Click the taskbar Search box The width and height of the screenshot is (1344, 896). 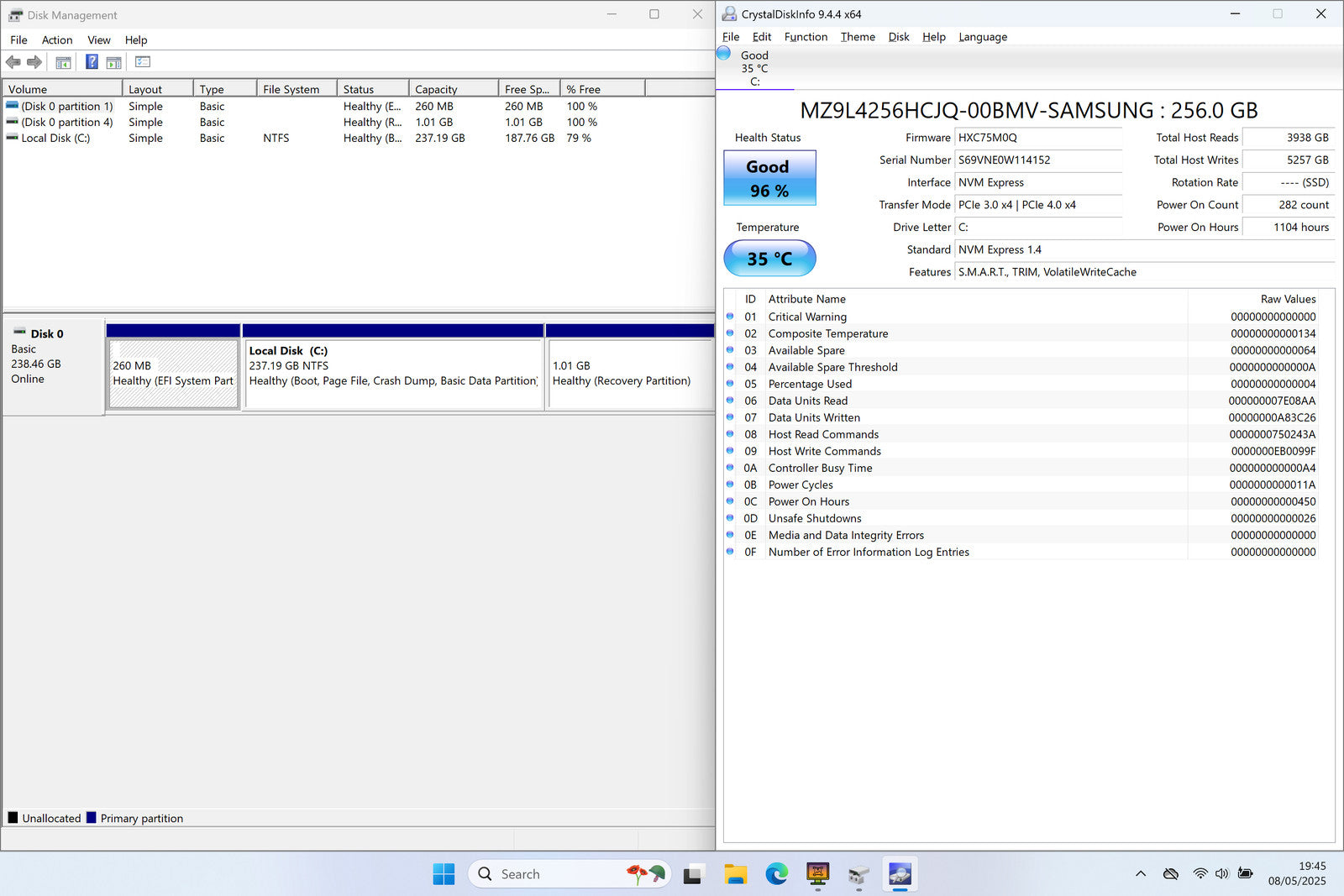569,874
